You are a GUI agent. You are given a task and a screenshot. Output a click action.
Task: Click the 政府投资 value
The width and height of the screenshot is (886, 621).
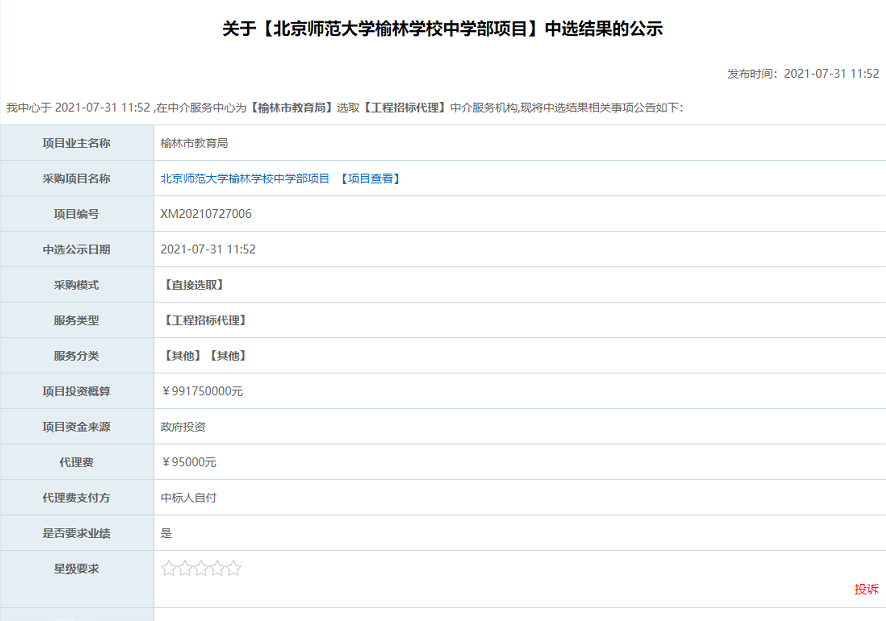click(183, 427)
